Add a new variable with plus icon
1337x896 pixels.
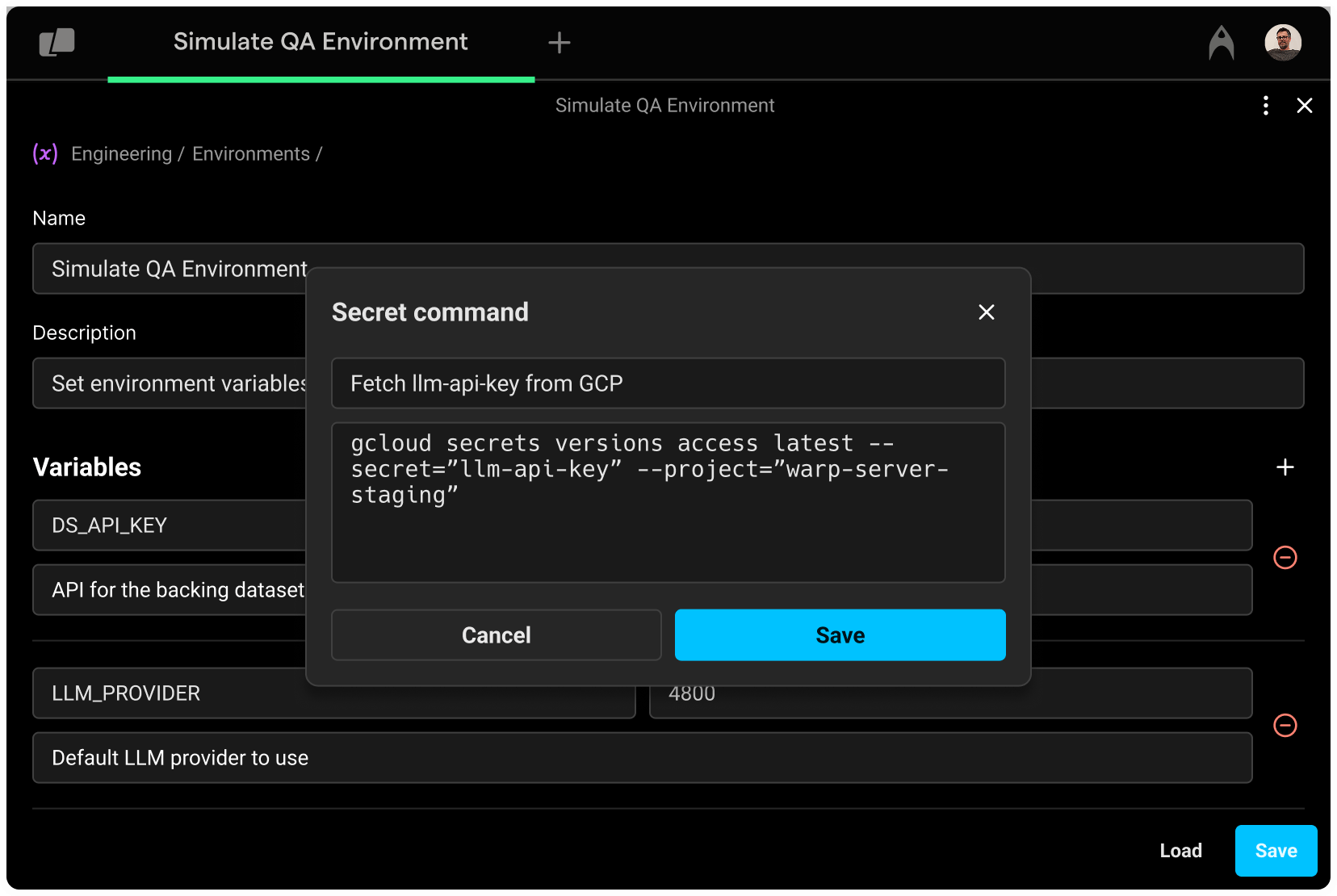[1285, 467]
